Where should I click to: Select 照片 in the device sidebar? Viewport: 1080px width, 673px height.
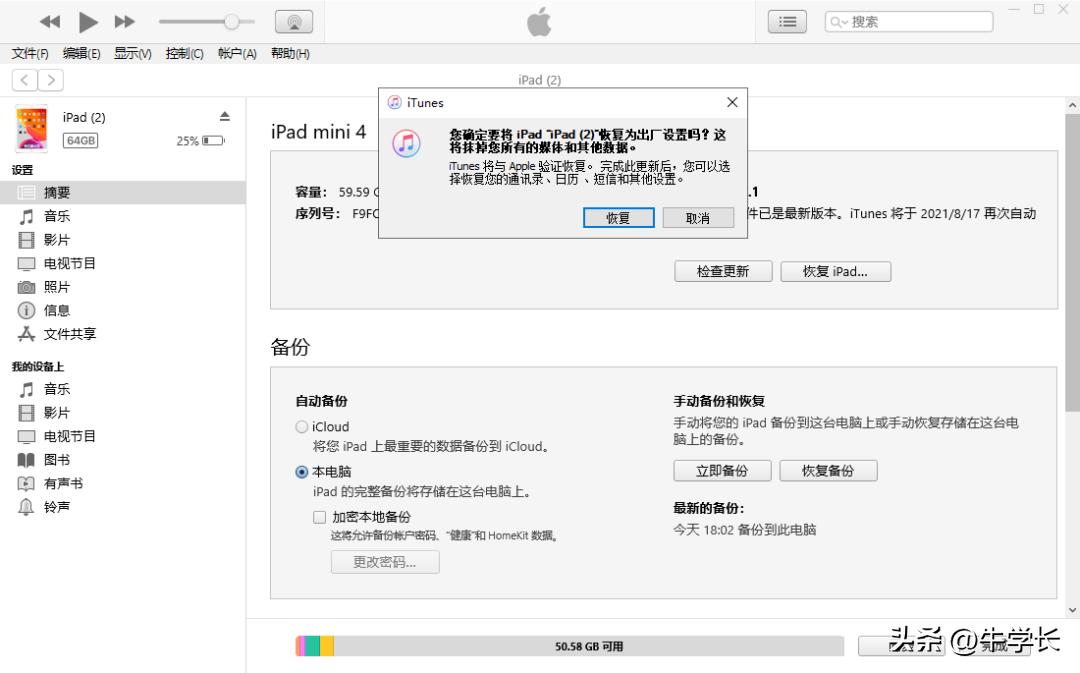click(55, 287)
